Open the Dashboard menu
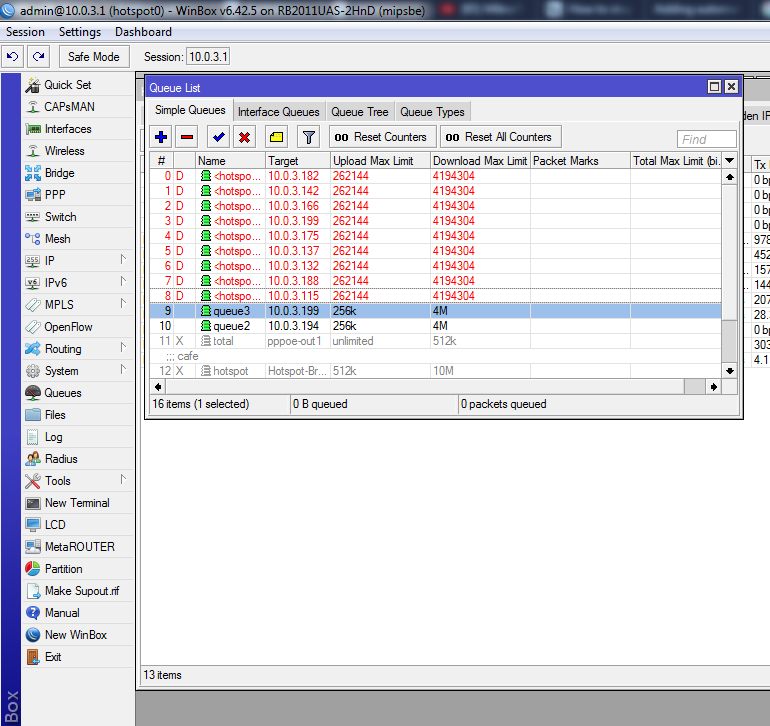This screenshot has width=770, height=726. 143,32
